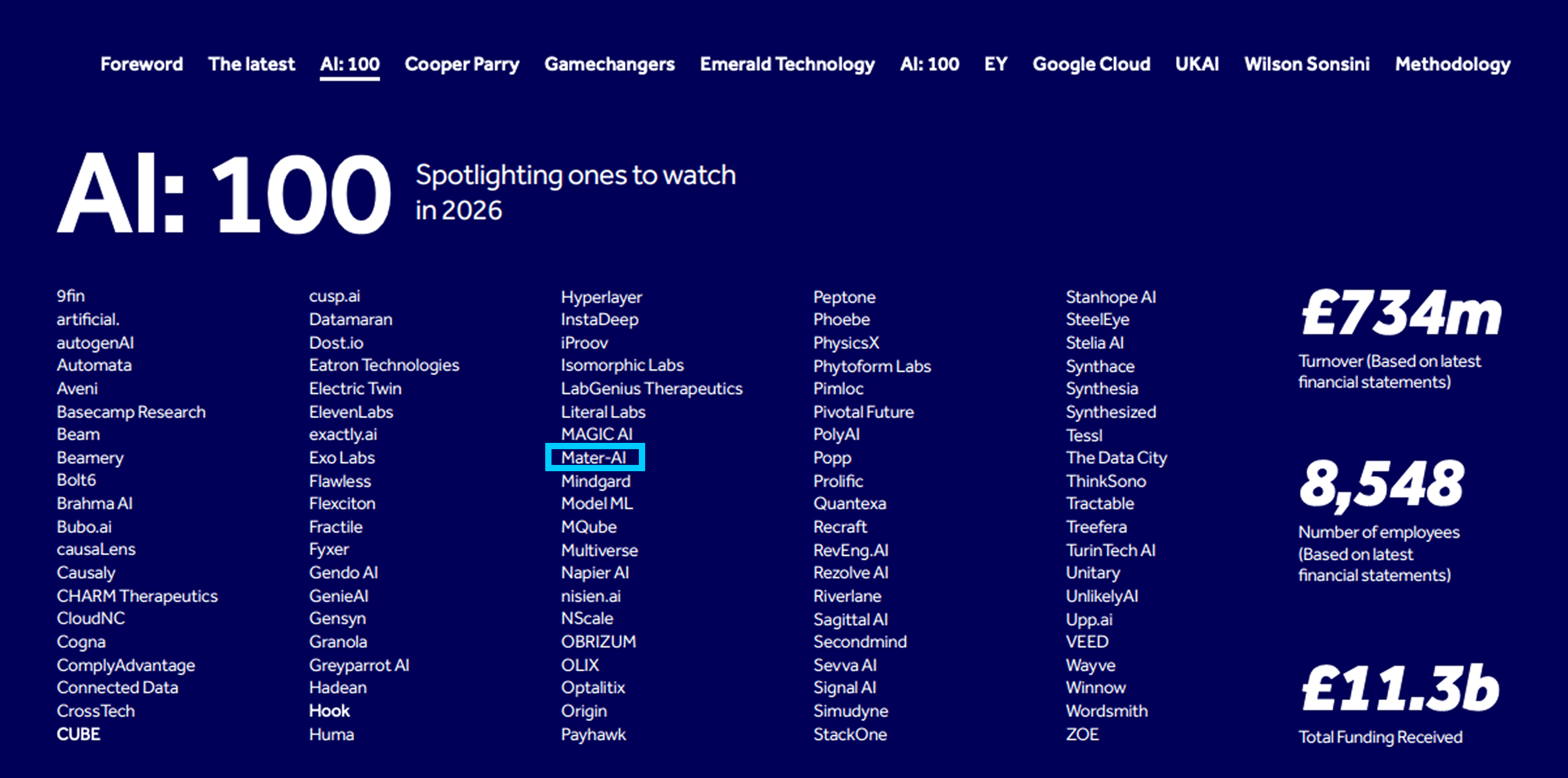Open the UKAI tab

tap(1197, 64)
